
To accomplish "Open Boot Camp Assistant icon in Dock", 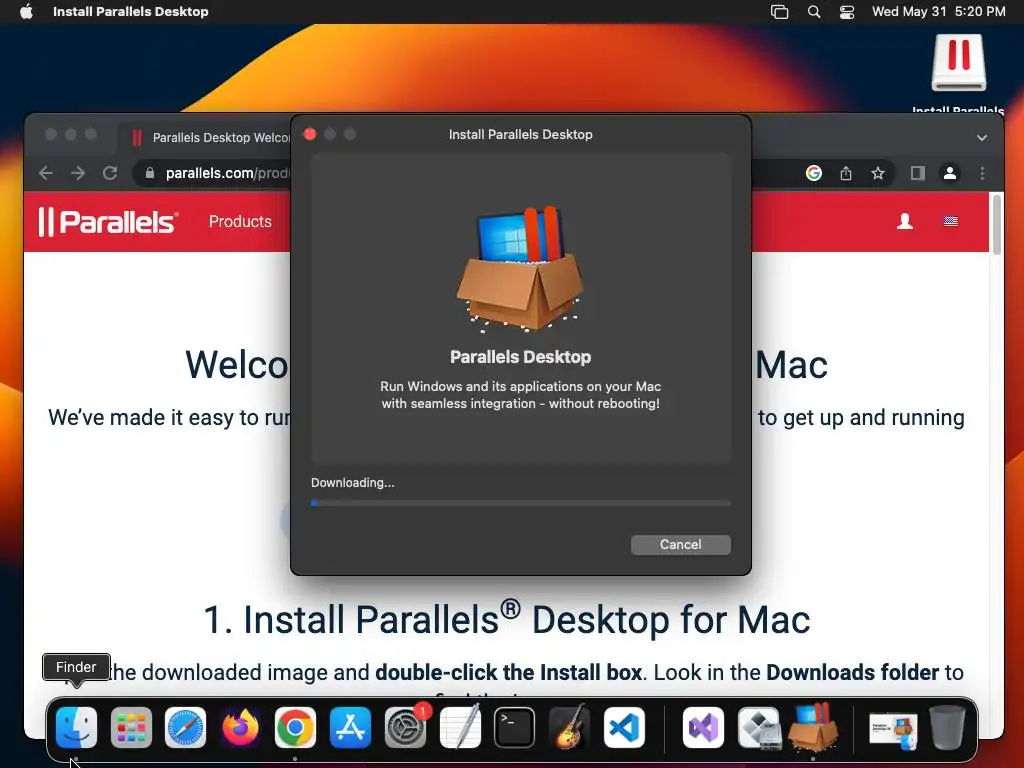I will [x=758, y=728].
